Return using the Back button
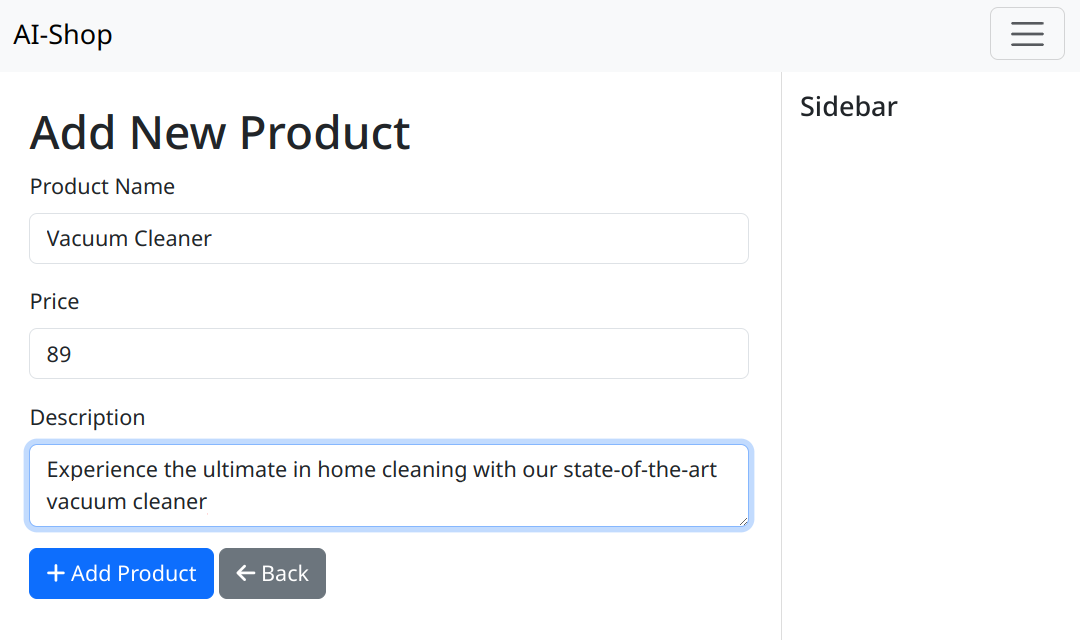 coord(272,573)
